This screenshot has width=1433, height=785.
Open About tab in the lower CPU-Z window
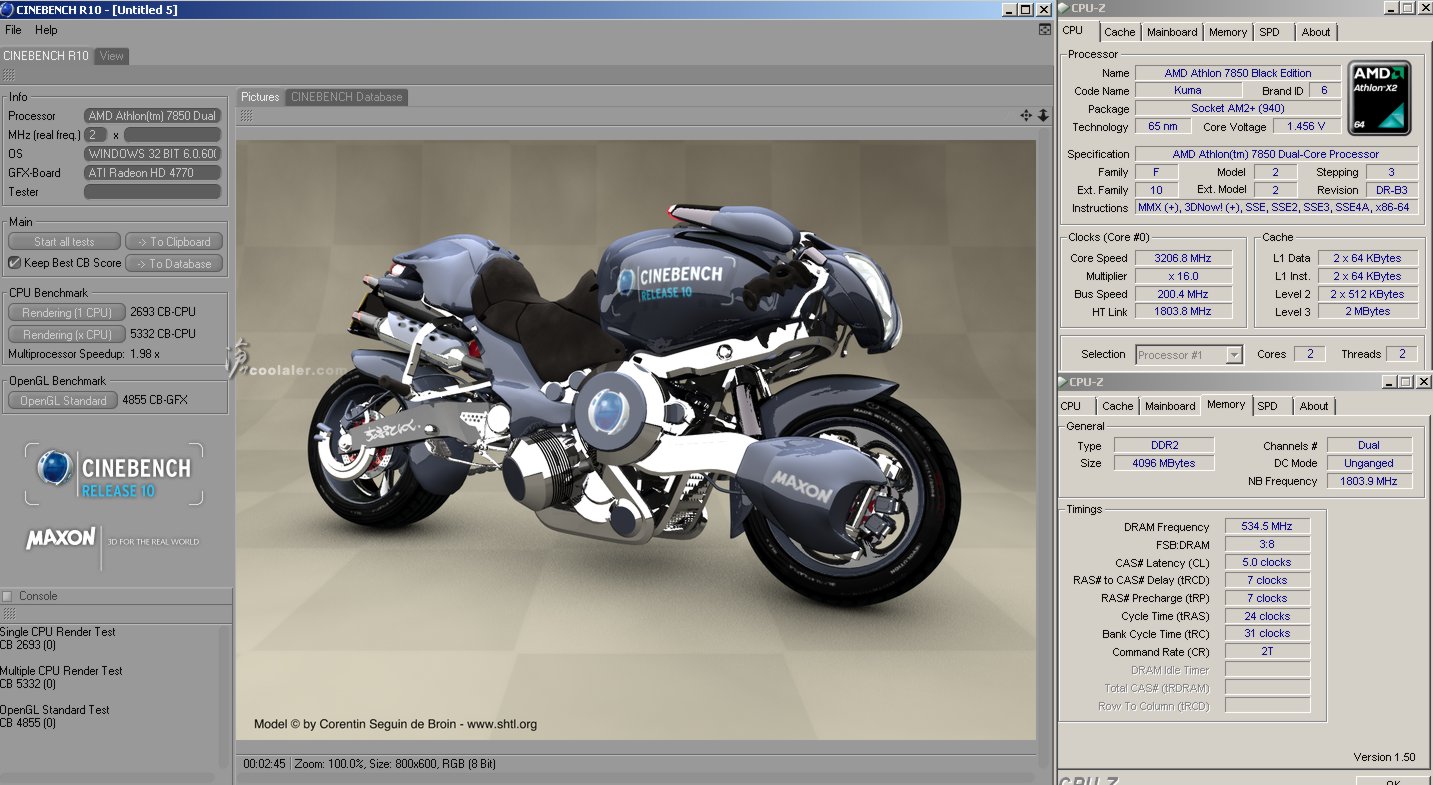point(1314,406)
